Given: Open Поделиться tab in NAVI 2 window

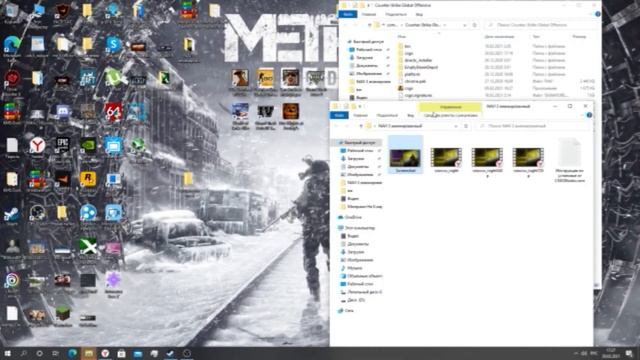Looking at the screenshot, I should click(x=387, y=116).
